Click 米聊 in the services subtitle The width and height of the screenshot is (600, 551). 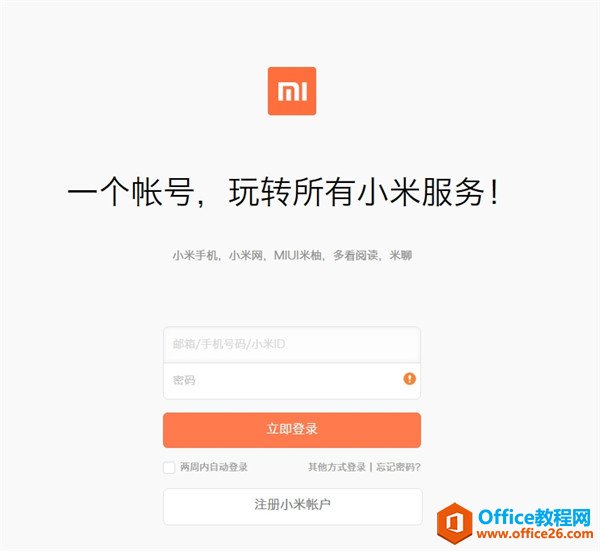tap(400, 255)
